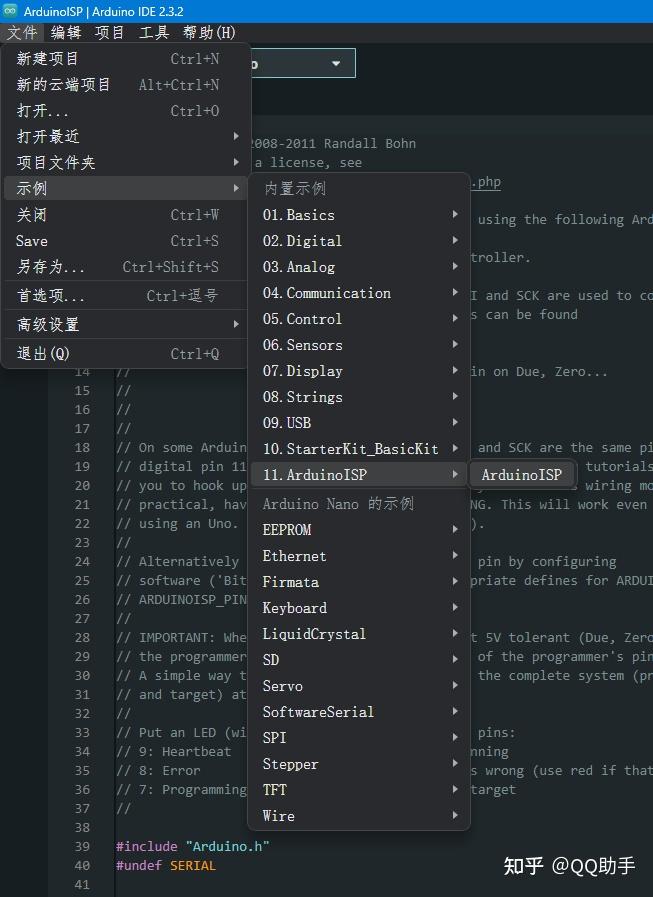
Task: Click line number 18 in the gutter
Action: click(x=82, y=447)
